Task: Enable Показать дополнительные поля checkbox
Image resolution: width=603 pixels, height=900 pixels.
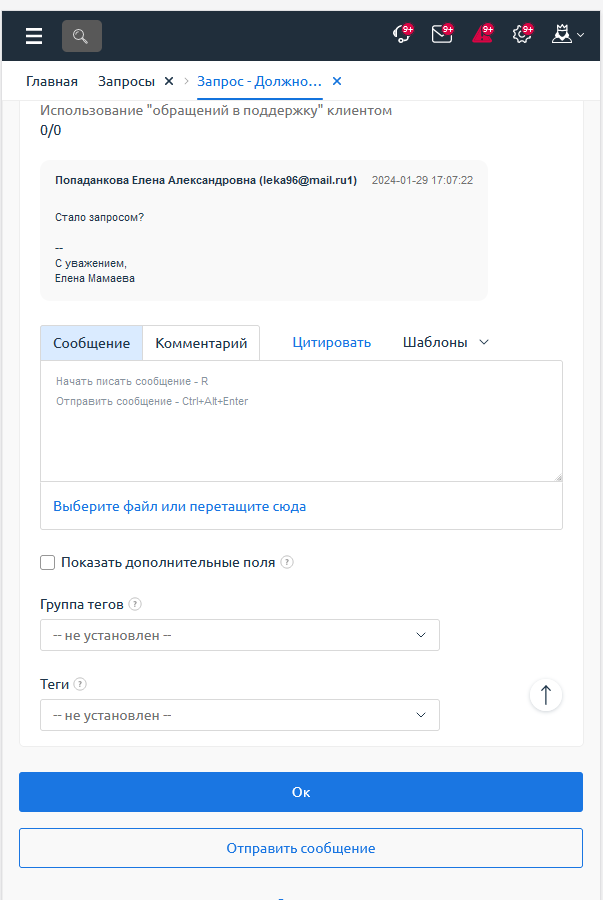Action: click(x=48, y=562)
